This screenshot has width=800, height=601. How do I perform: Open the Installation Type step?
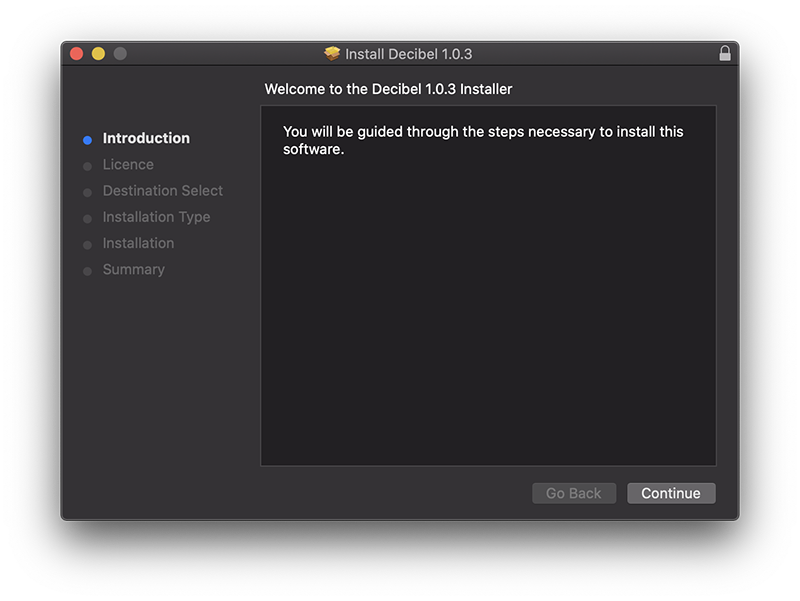click(156, 217)
